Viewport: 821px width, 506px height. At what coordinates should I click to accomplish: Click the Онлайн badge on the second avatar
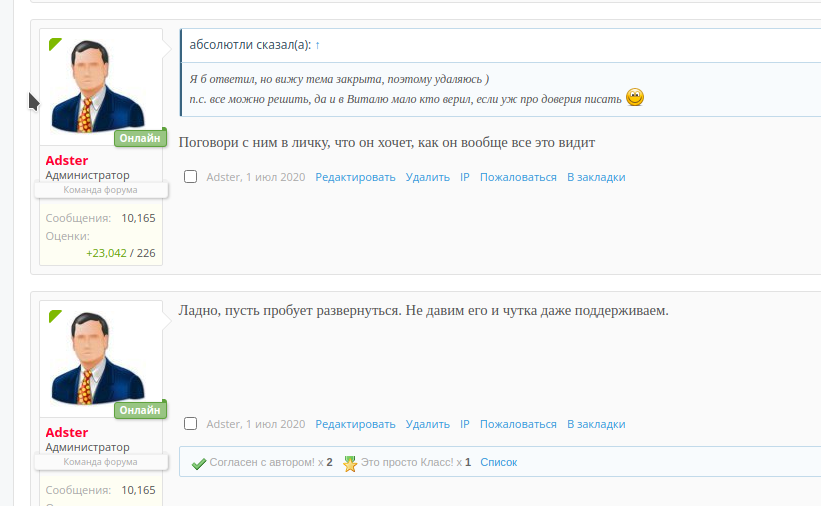(140, 410)
